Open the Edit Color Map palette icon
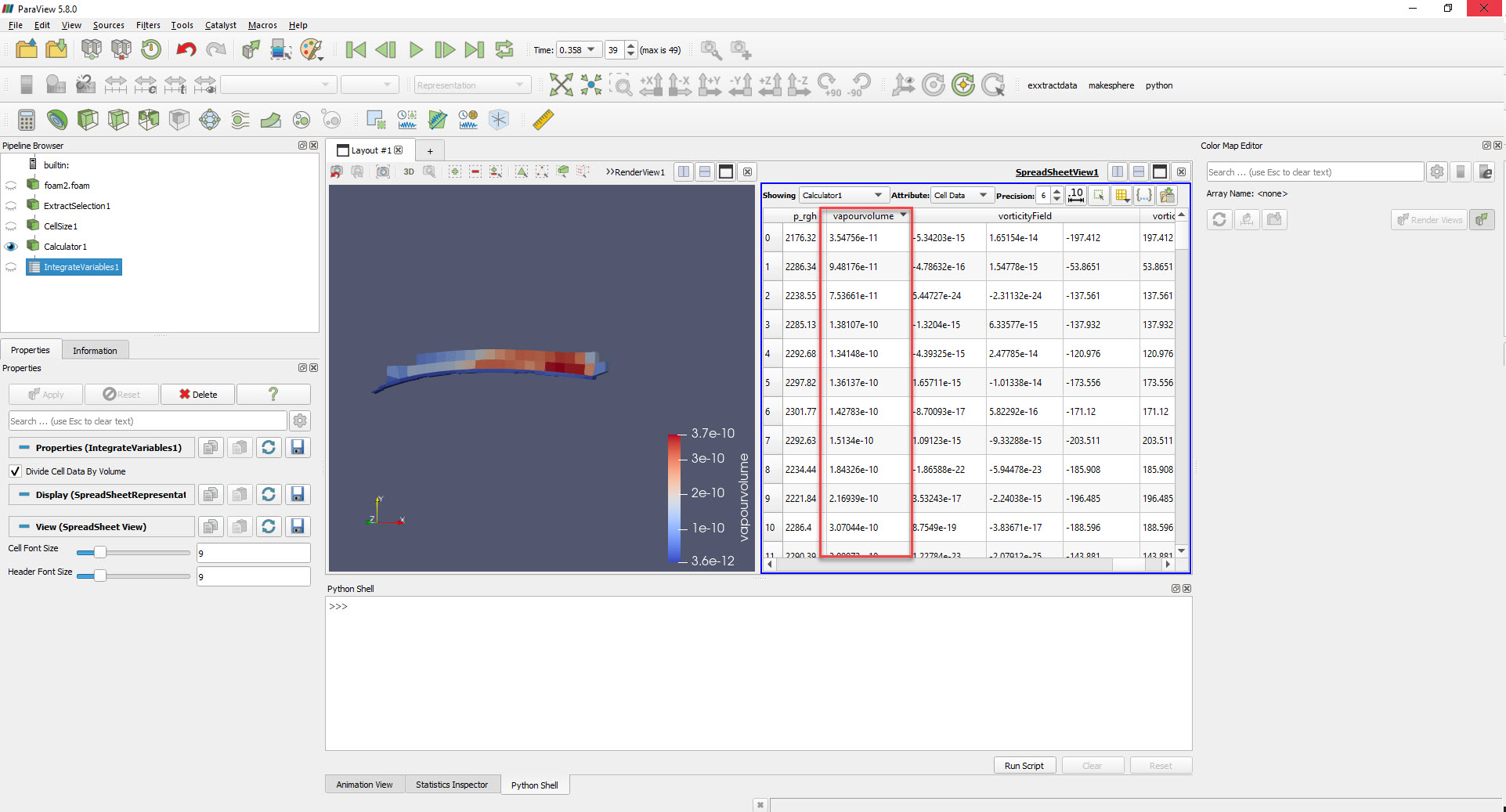This screenshot has height=812, width=1506. (311, 50)
